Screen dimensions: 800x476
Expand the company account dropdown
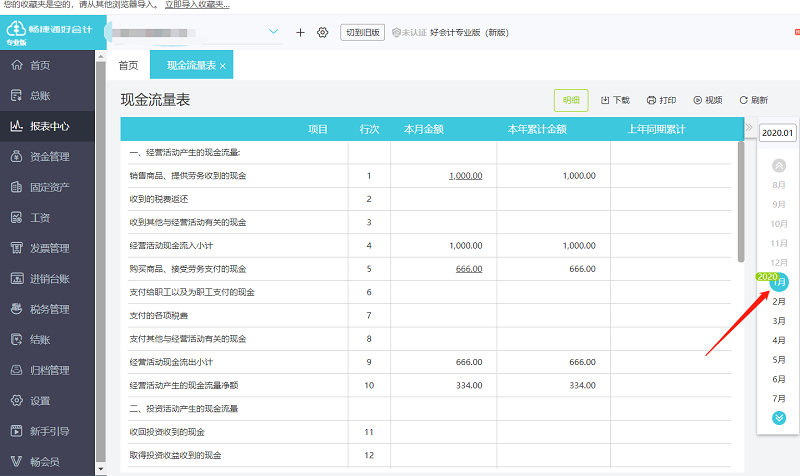[276, 33]
